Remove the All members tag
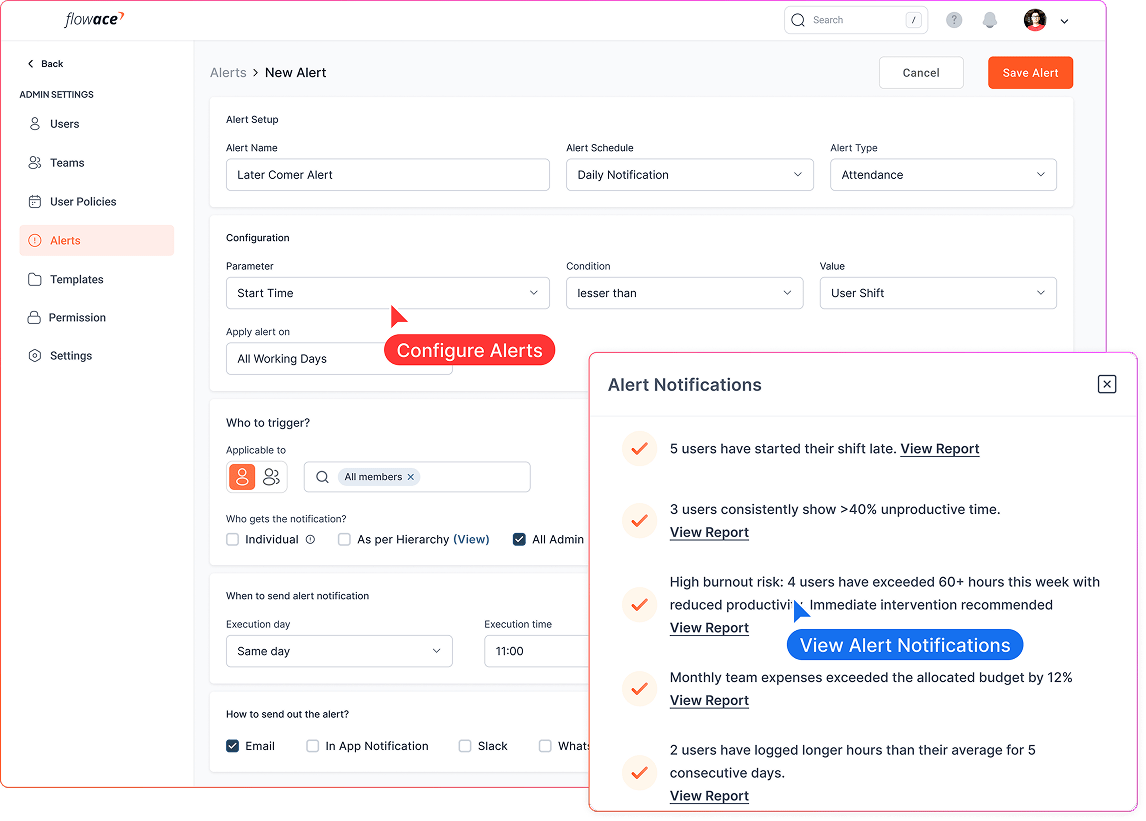1146x821 pixels. coord(411,478)
